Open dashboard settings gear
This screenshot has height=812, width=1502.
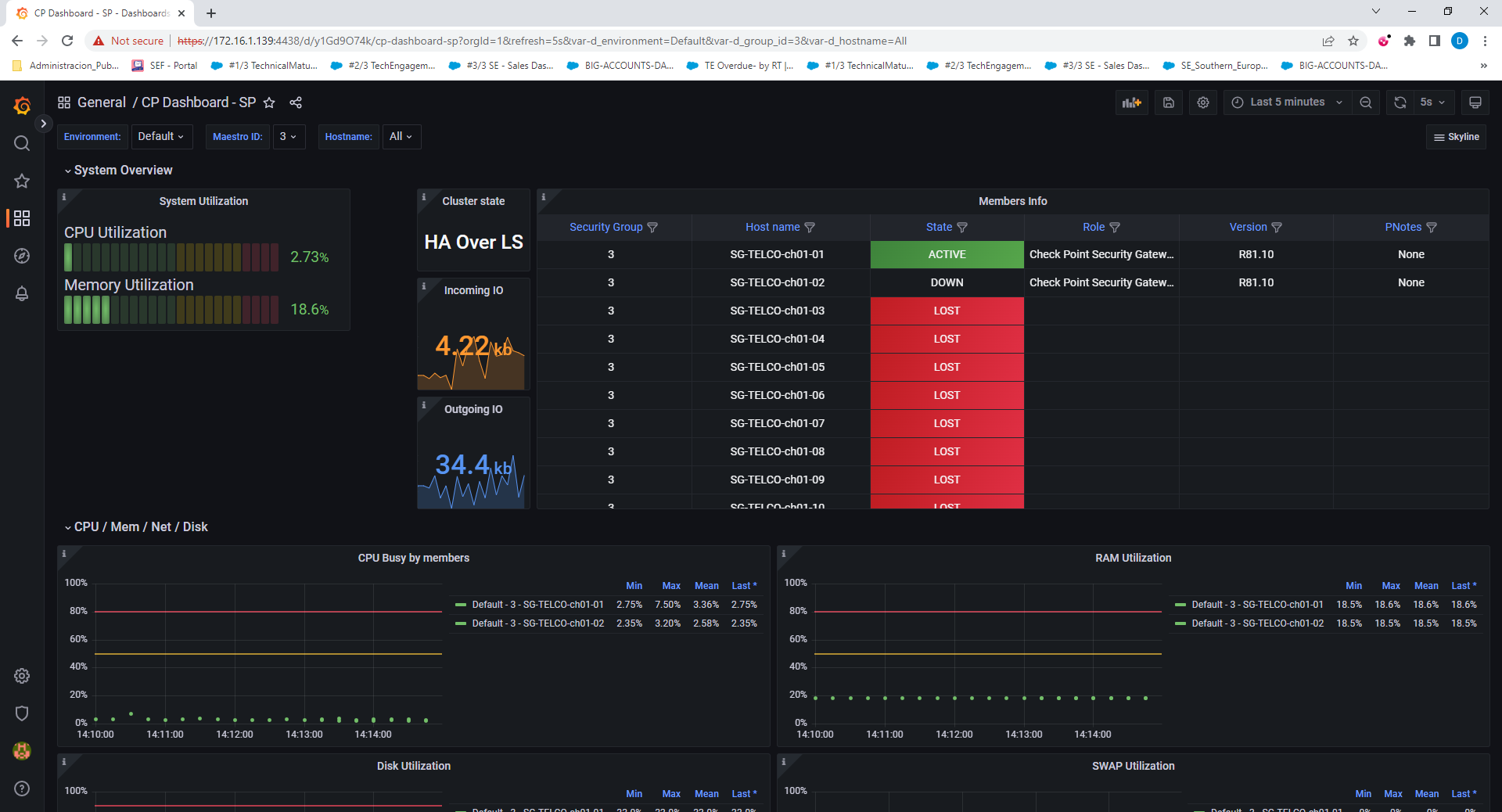pyautogui.click(x=1203, y=102)
